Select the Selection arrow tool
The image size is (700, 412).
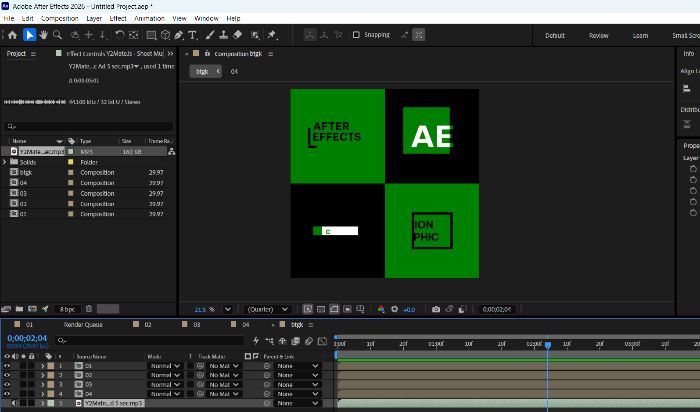29,35
